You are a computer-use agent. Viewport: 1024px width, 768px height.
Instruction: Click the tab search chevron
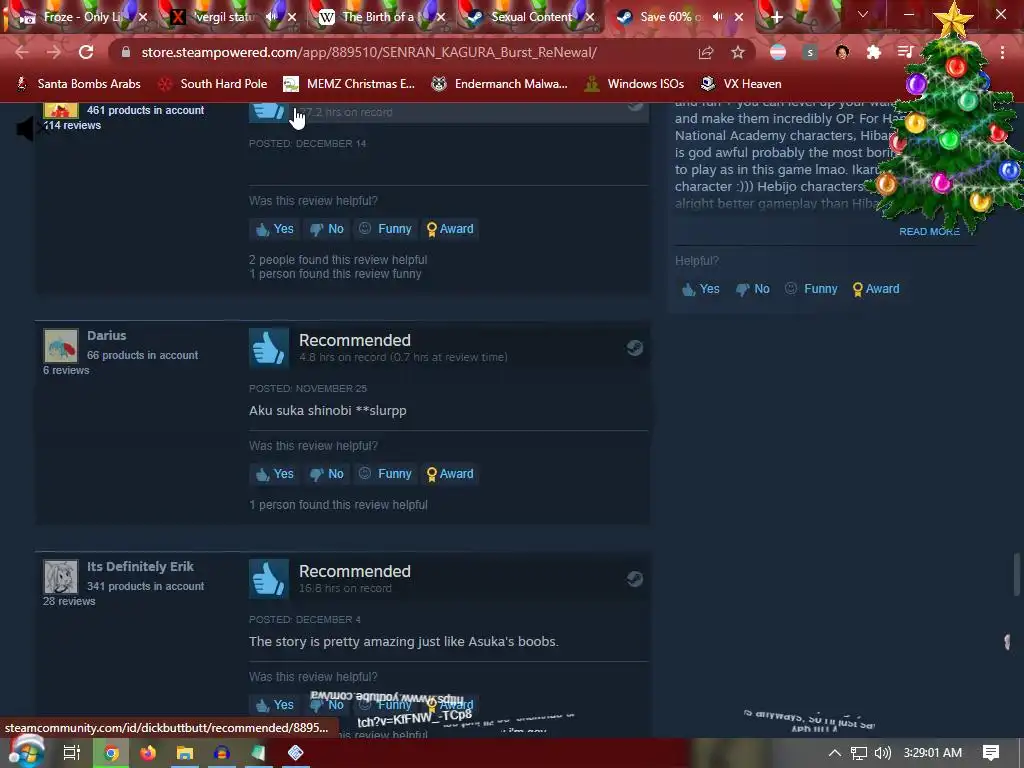coord(863,14)
